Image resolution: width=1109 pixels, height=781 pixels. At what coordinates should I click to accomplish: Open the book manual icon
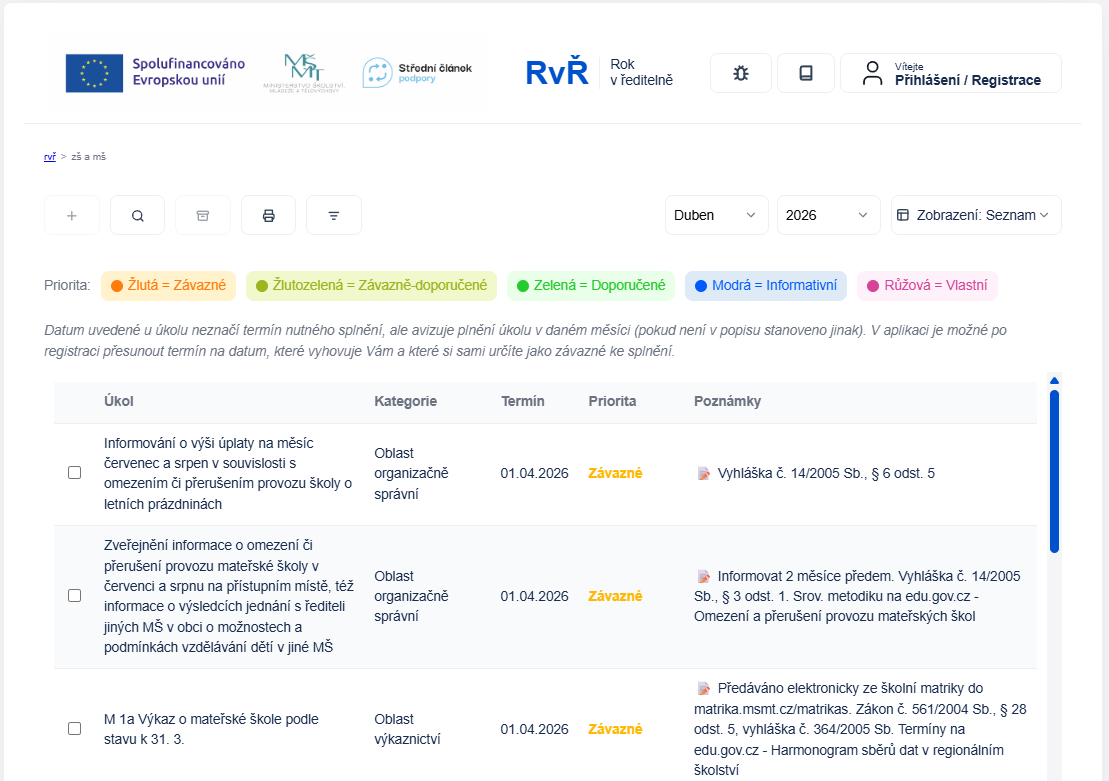click(x=805, y=73)
